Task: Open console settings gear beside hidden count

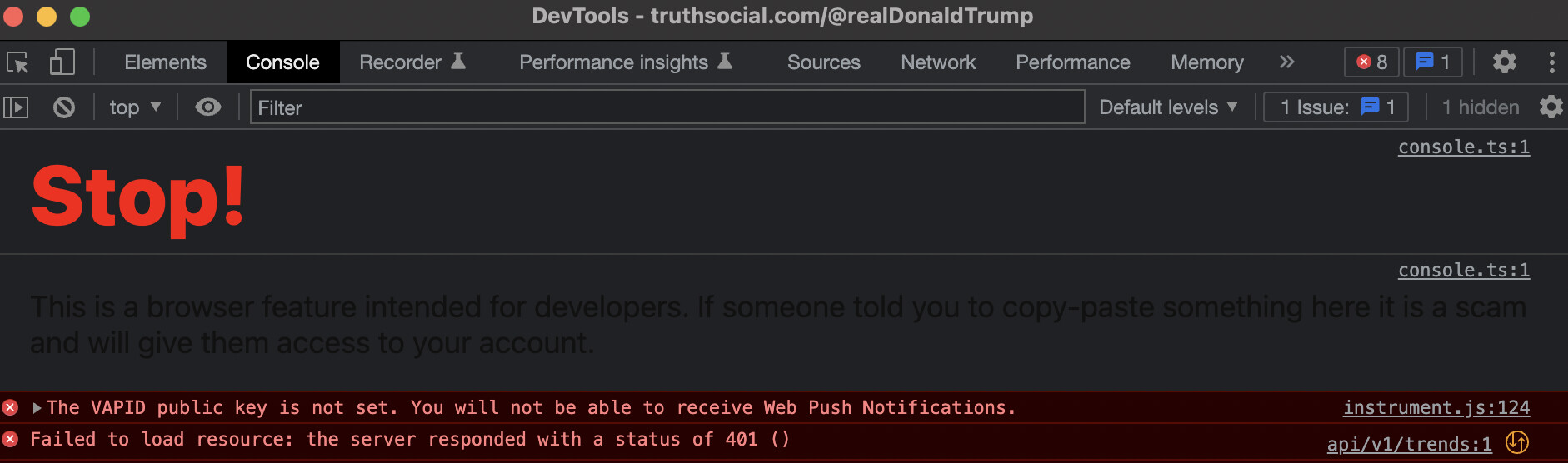Action: click(1551, 107)
